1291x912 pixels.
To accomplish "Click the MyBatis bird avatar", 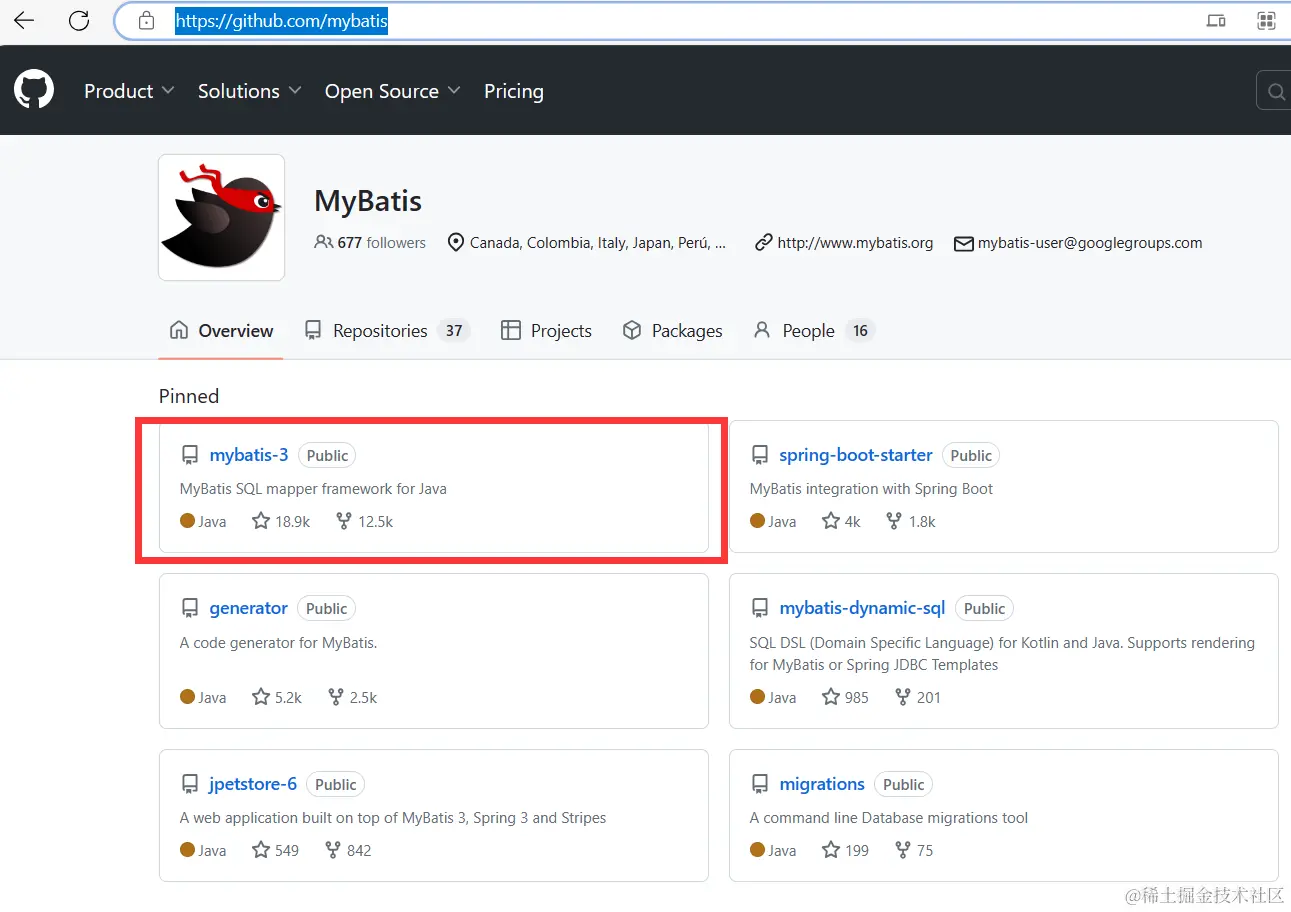I will point(221,217).
